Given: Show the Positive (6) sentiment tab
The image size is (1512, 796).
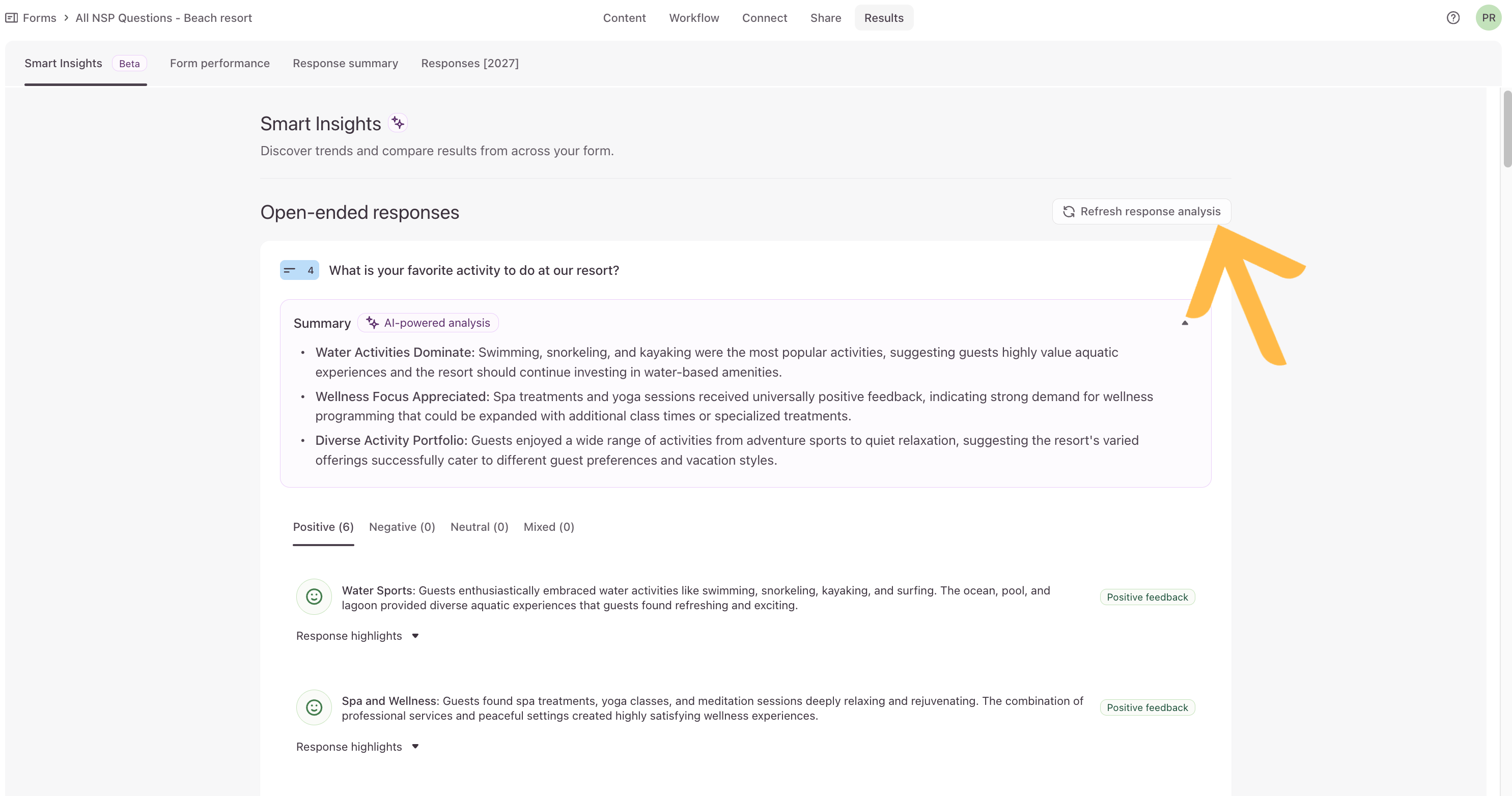Looking at the screenshot, I should (323, 527).
